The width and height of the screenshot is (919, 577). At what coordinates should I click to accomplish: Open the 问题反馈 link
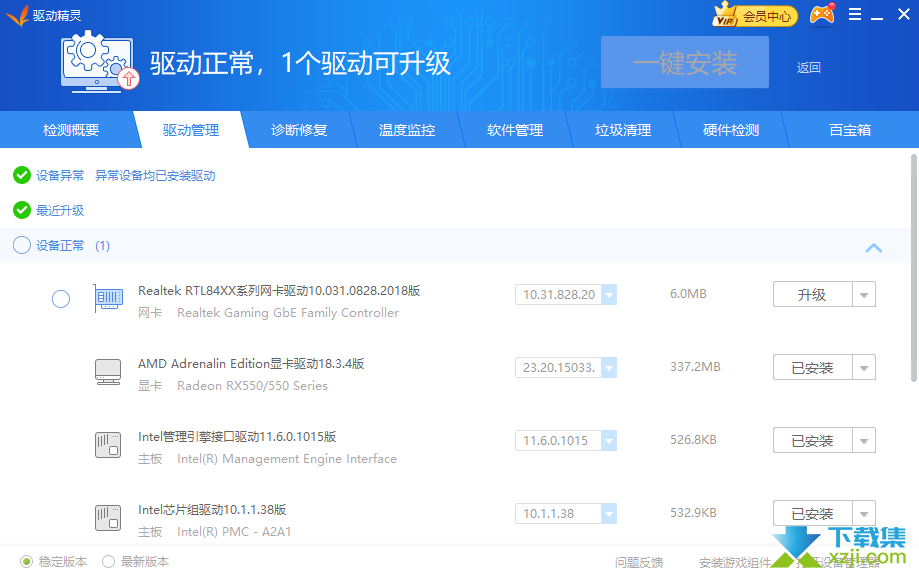(639, 562)
